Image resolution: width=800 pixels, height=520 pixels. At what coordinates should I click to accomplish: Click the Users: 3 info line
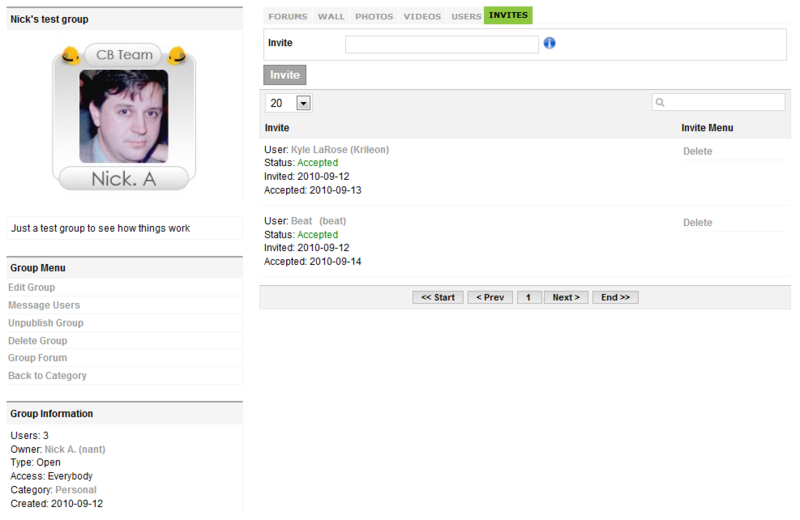coord(30,435)
